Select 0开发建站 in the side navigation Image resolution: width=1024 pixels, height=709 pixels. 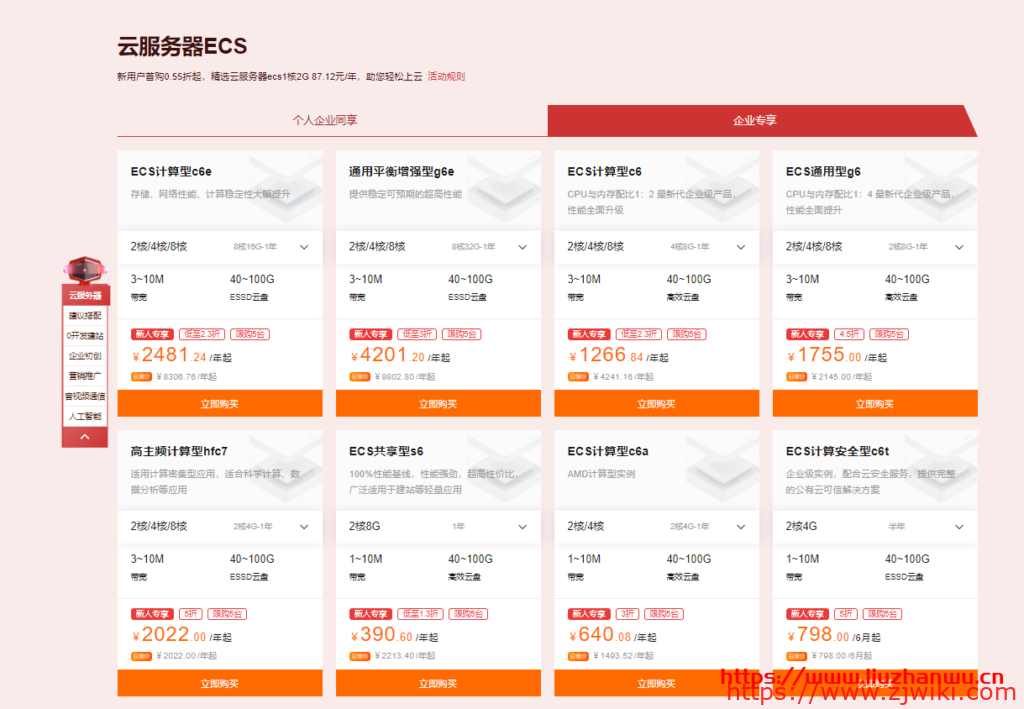coord(86,336)
